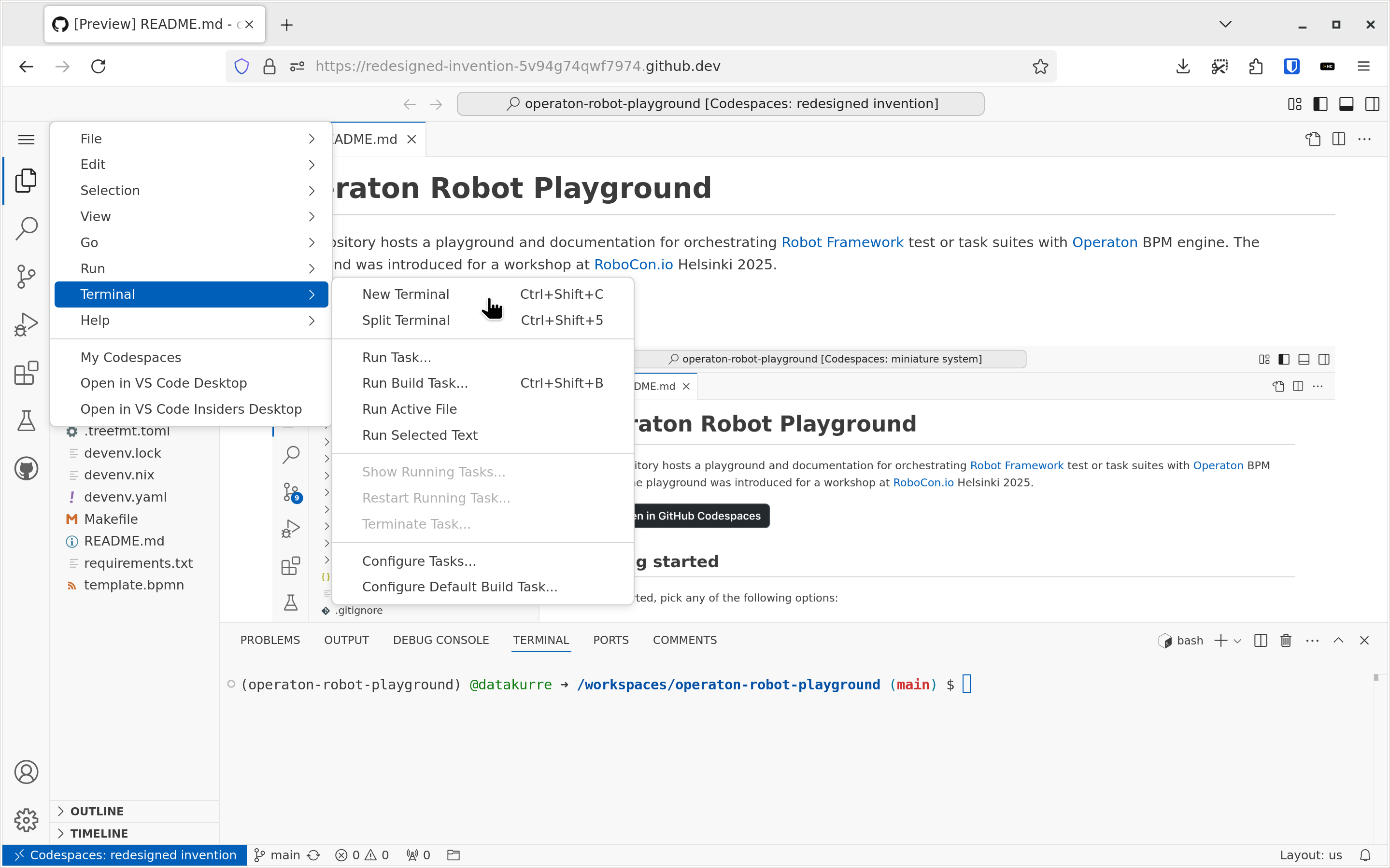The height and width of the screenshot is (868, 1390).
Task: Toggle the secondary side bar
Action: (1372, 104)
